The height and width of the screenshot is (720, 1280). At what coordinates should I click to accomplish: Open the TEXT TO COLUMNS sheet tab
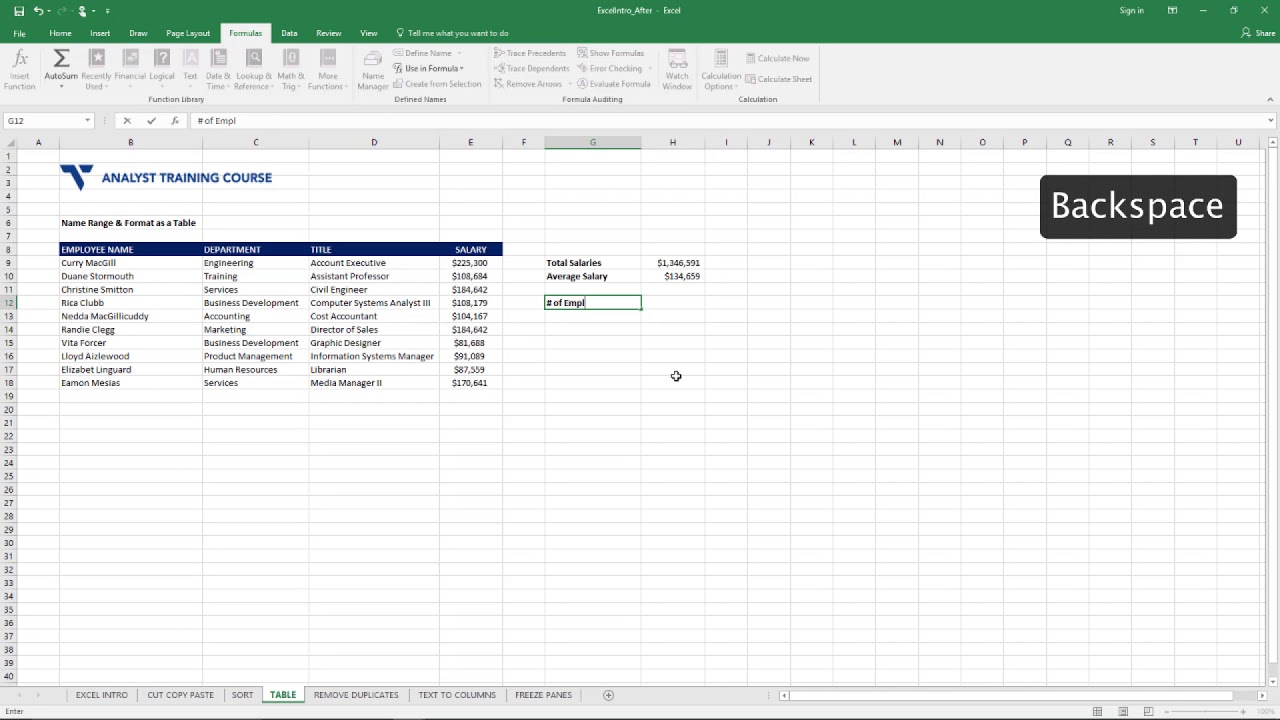click(457, 695)
